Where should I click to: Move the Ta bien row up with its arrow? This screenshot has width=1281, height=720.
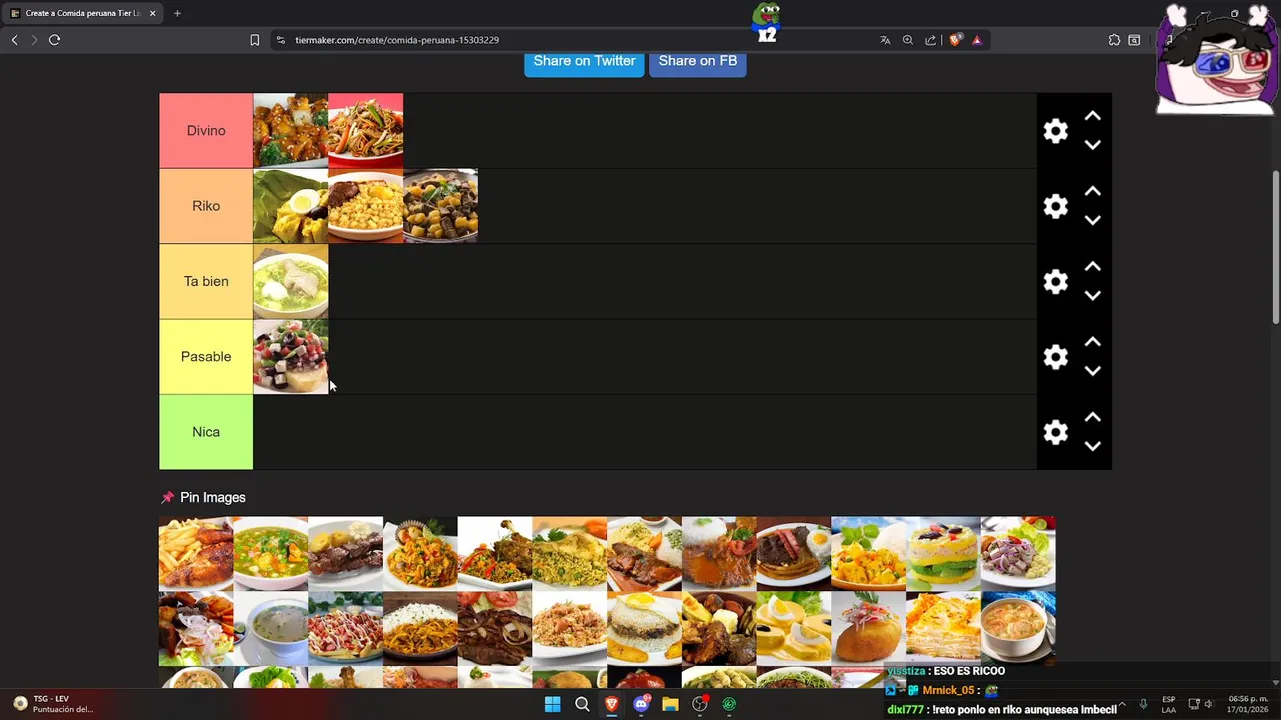coord(1093,267)
